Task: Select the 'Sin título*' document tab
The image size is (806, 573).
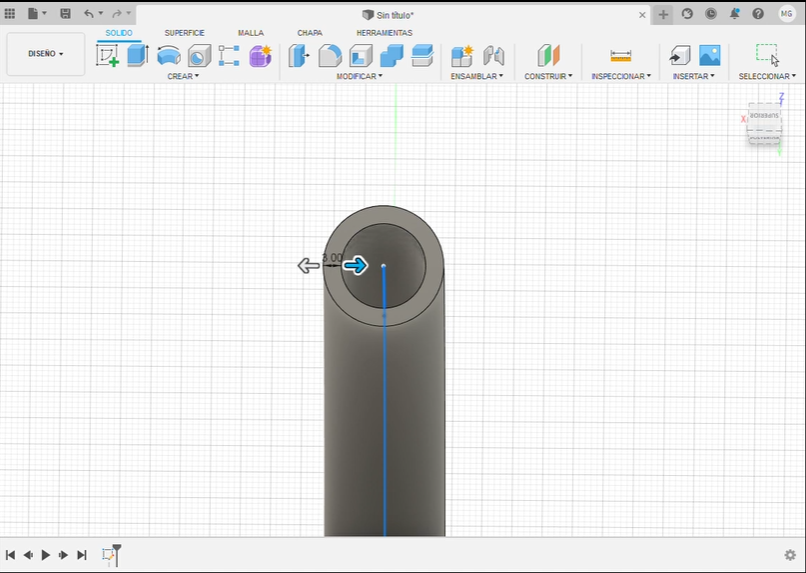Action: (x=388, y=15)
